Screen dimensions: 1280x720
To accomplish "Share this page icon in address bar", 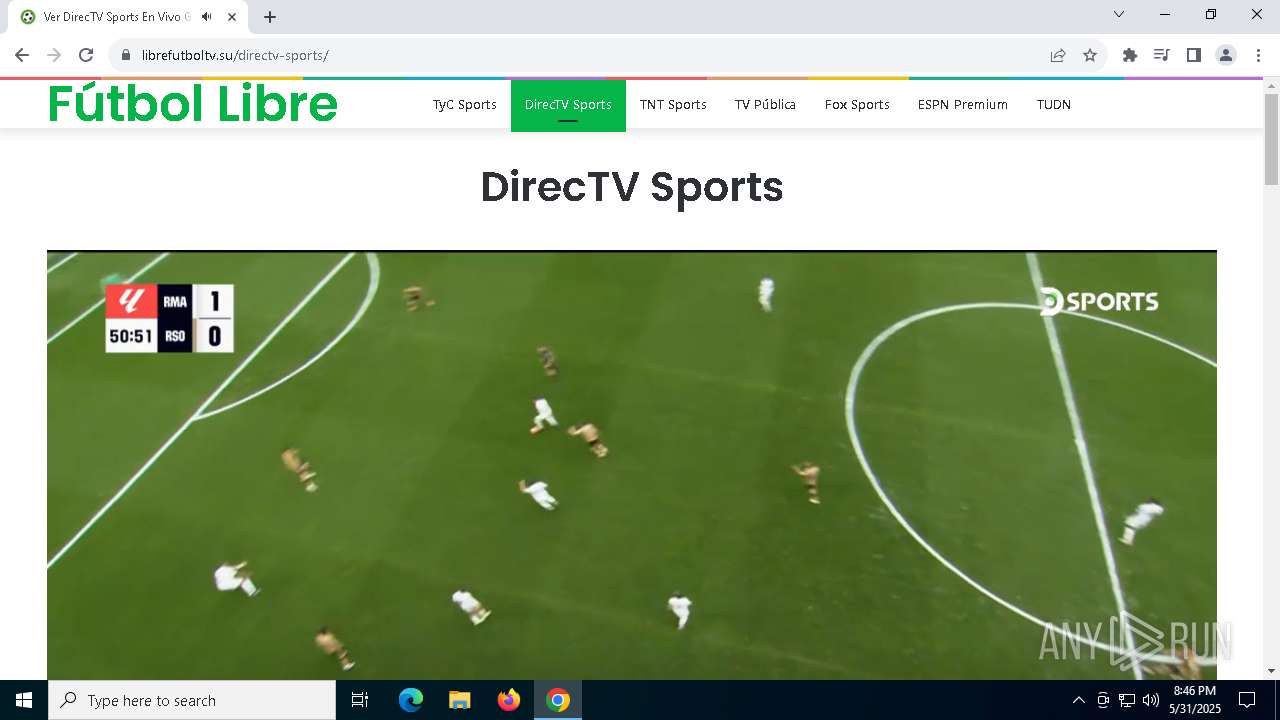I will 1058,55.
